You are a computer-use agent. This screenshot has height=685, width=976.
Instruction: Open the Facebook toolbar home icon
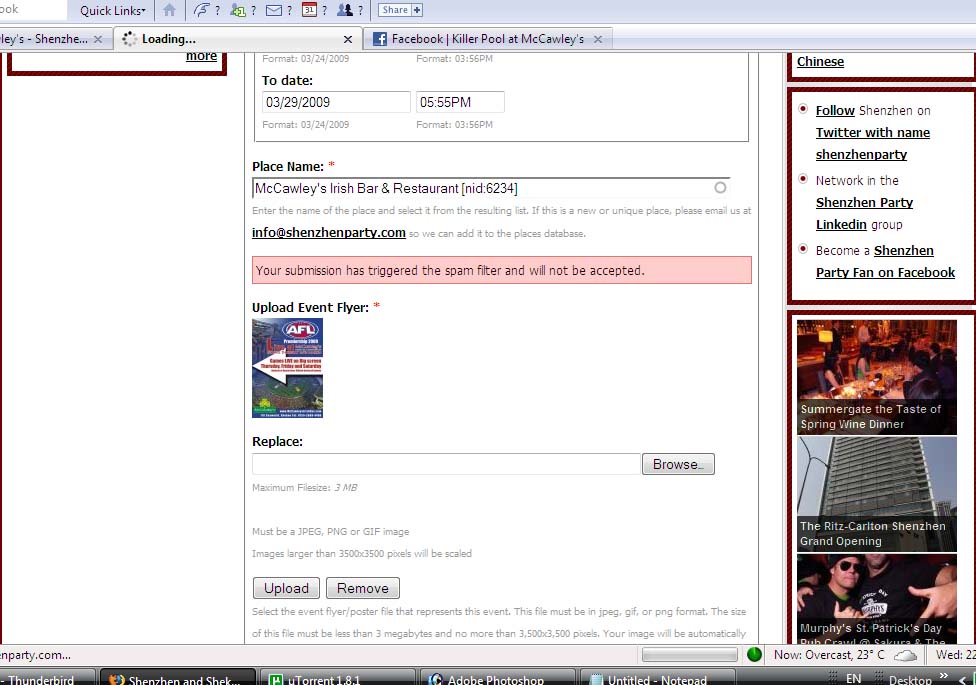pyautogui.click(x=169, y=10)
